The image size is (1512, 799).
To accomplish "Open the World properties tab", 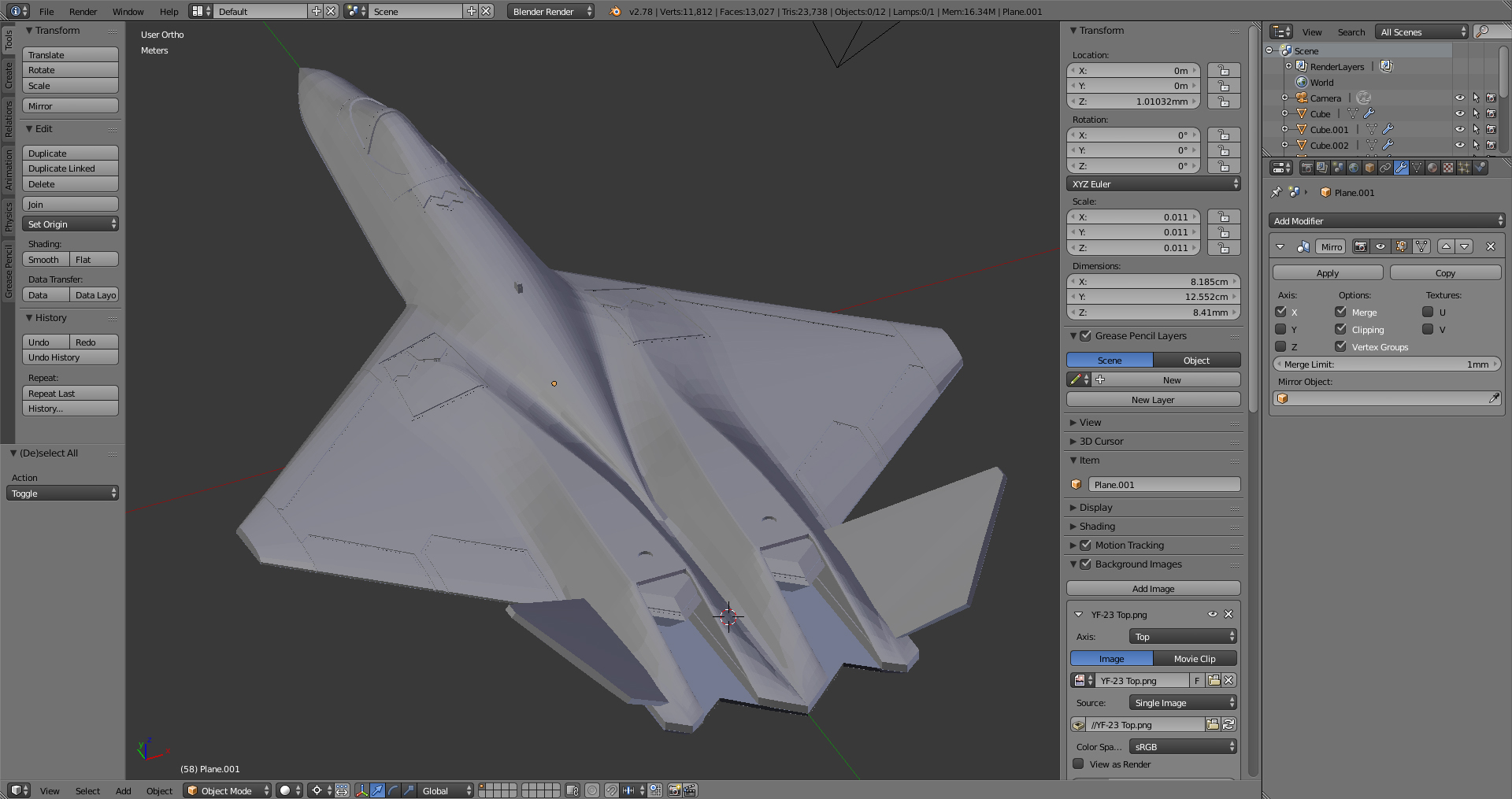I will (1354, 168).
